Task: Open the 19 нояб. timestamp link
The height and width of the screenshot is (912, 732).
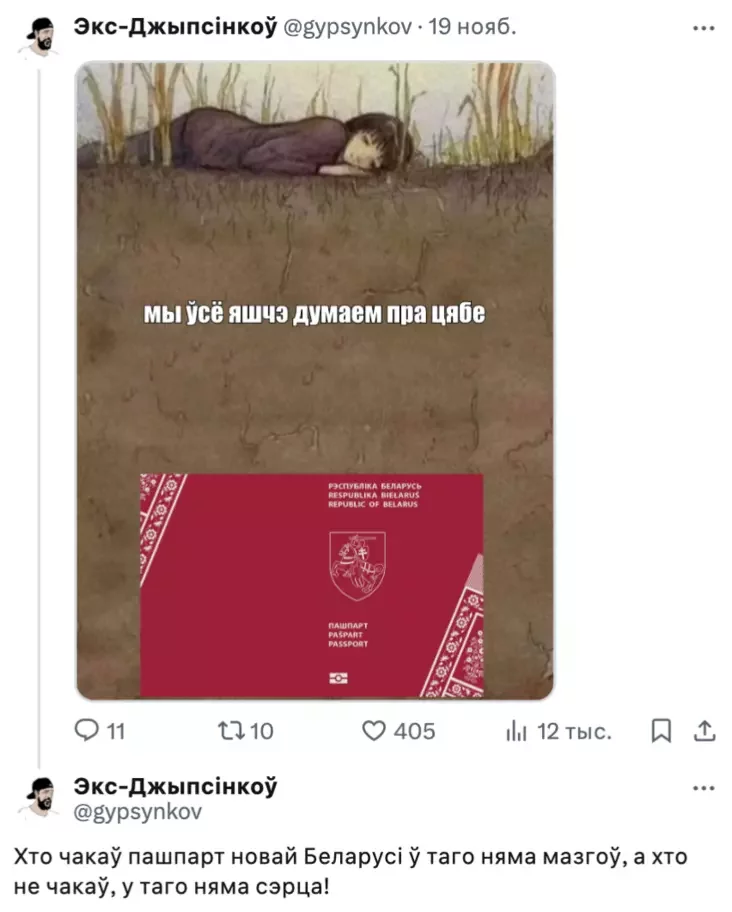Action: [x=473, y=27]
